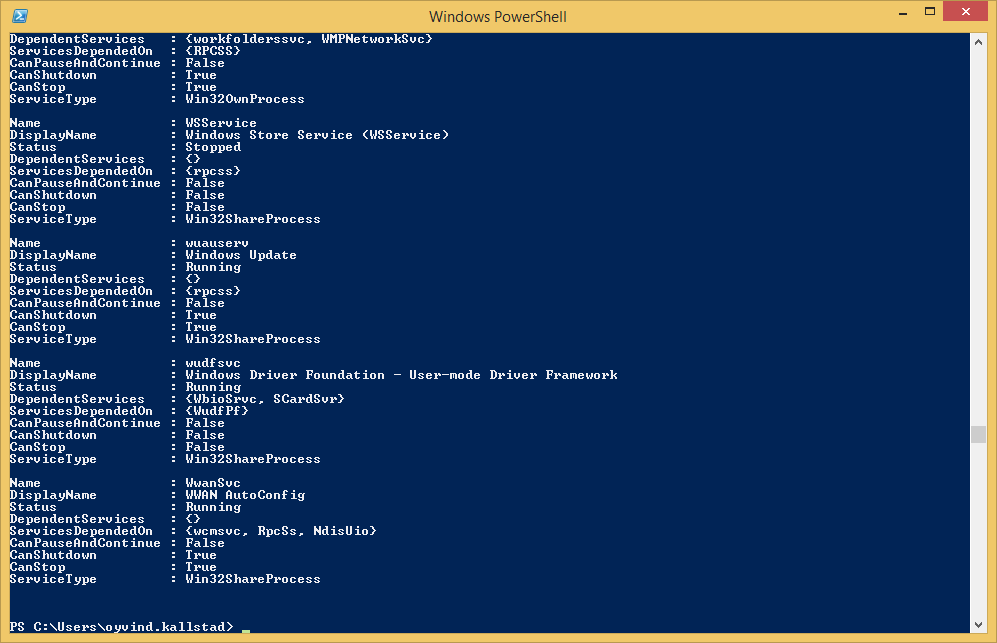Screen dimensions: 997x643
Task: Click the 'wudfsvc' service name
Action: 212,363
